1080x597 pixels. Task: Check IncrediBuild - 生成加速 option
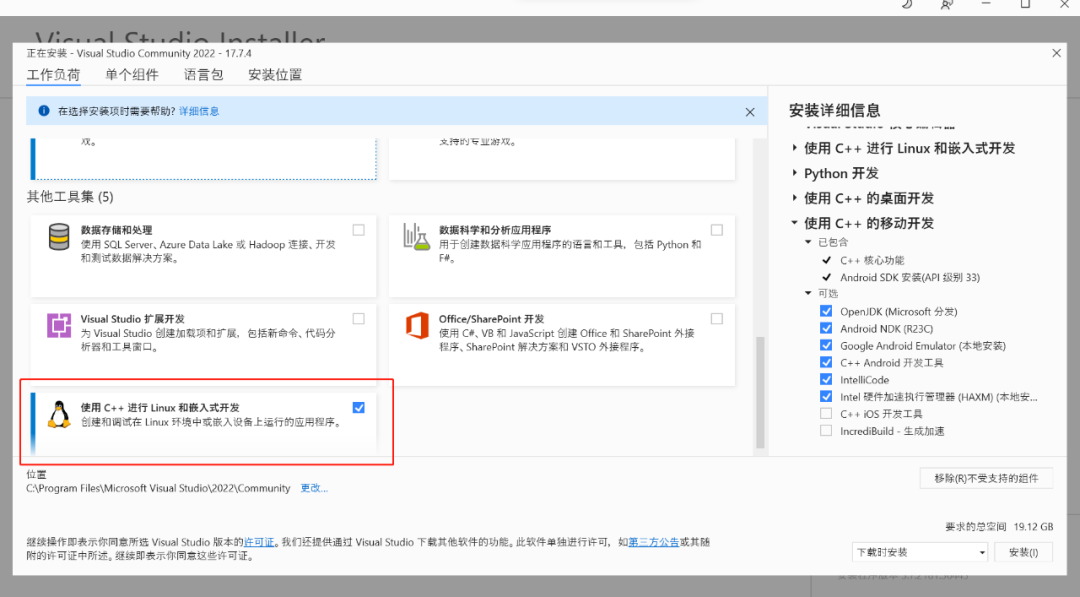pyautogui.click(x=826, y=431)
